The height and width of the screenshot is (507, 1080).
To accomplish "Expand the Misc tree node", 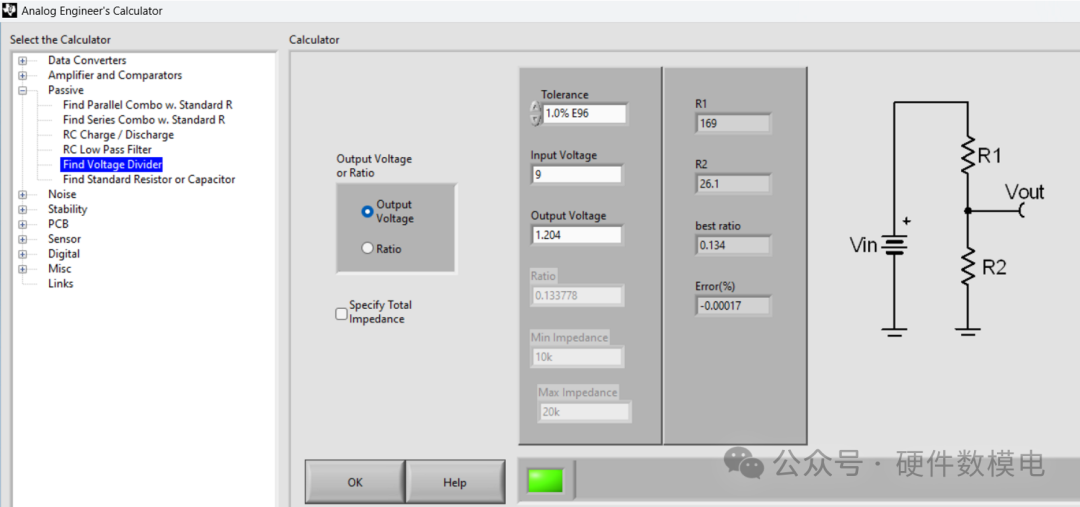I will click(23, 269).
